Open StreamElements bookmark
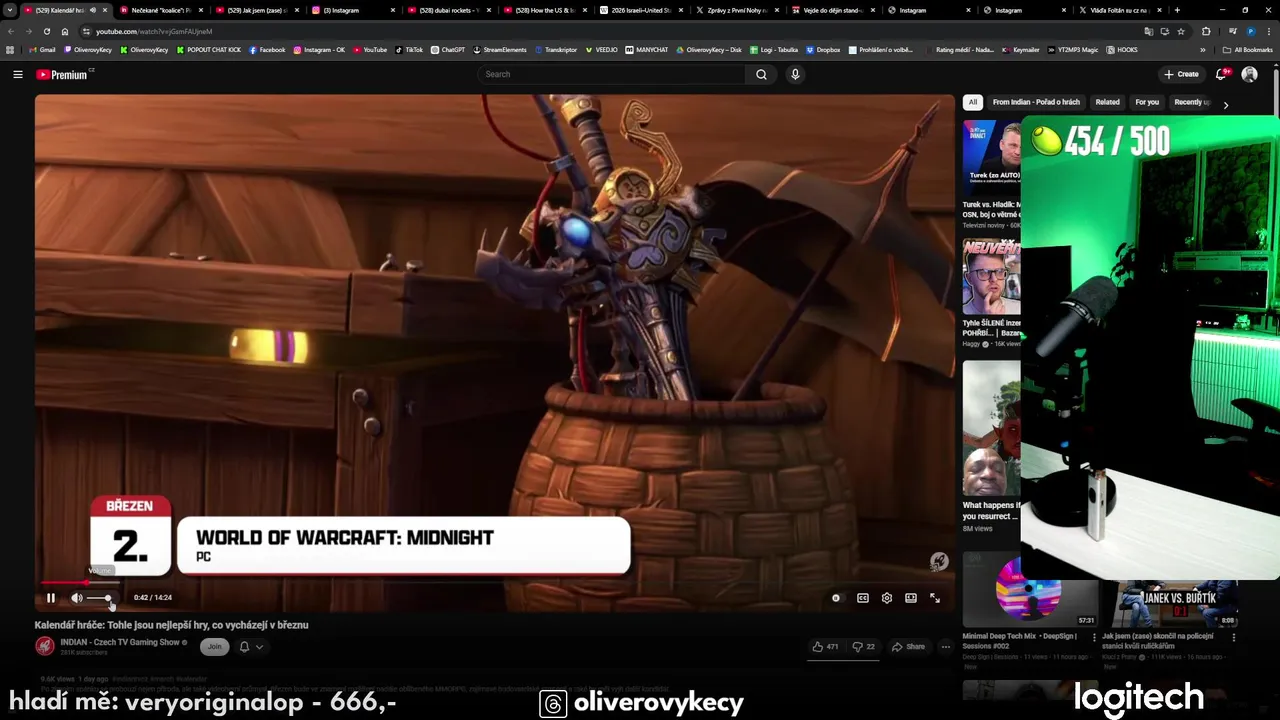 coord(500,50)
